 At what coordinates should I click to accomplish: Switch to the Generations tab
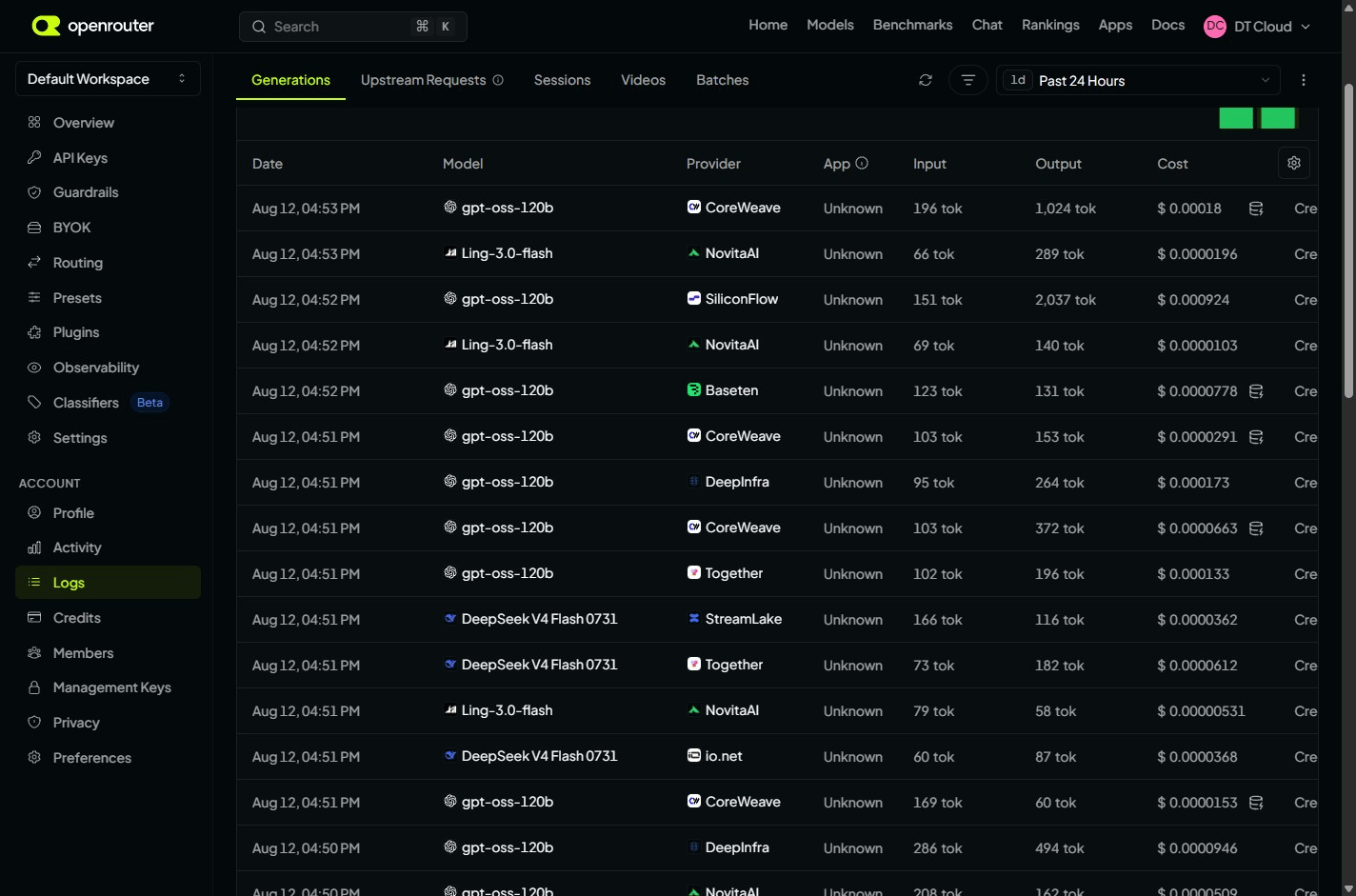(290, 80)
